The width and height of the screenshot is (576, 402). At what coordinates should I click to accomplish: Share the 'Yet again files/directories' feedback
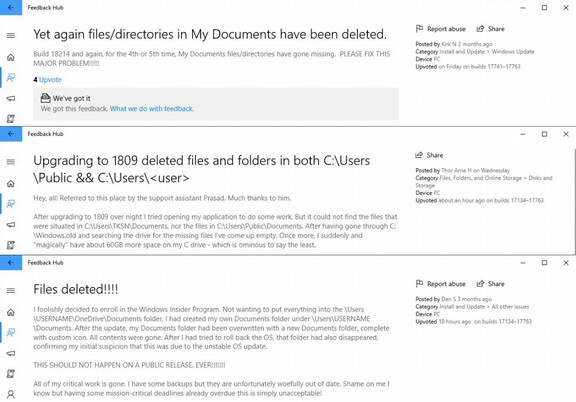(490, 29)
